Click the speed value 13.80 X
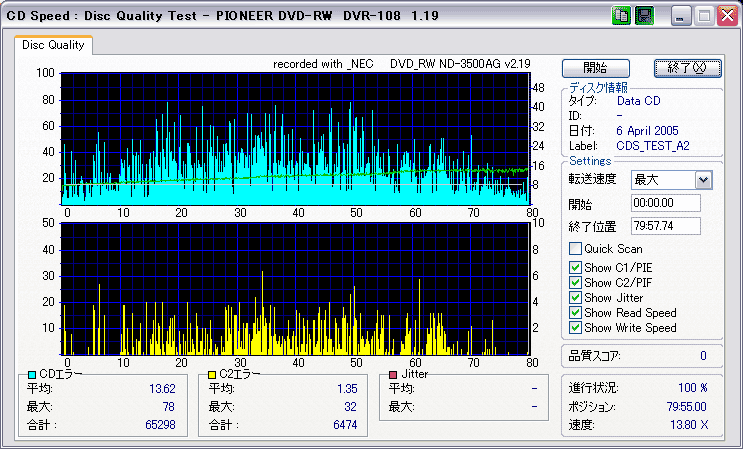This screenshot has height=449, width=743. [689, 425]
